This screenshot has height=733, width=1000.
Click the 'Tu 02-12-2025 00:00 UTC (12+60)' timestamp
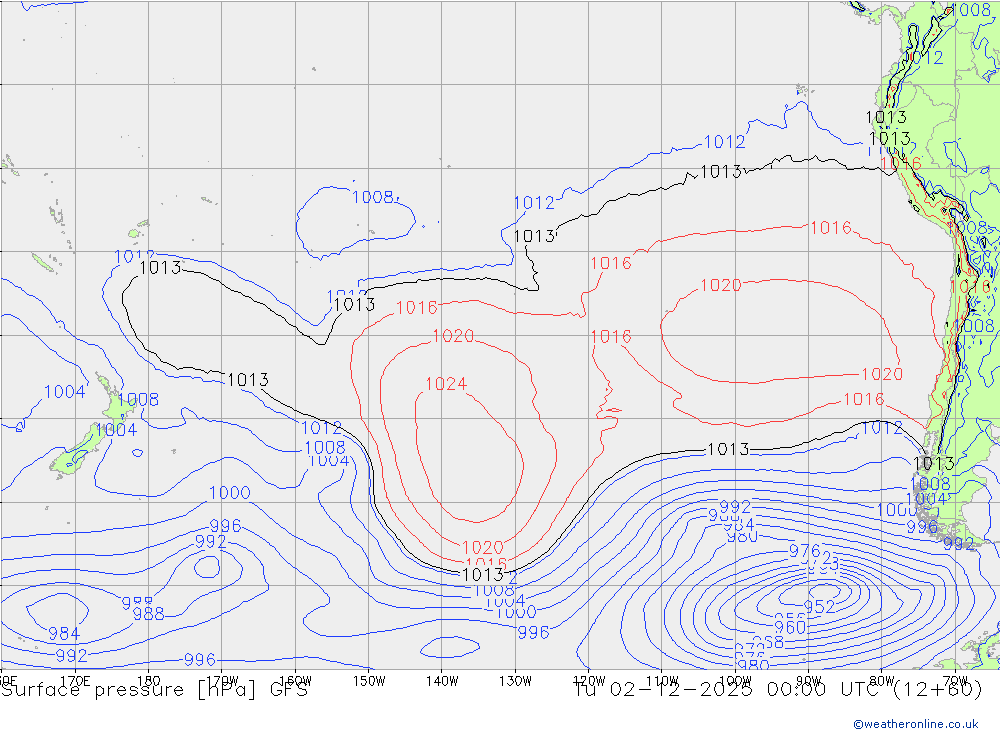coord(778,690)
